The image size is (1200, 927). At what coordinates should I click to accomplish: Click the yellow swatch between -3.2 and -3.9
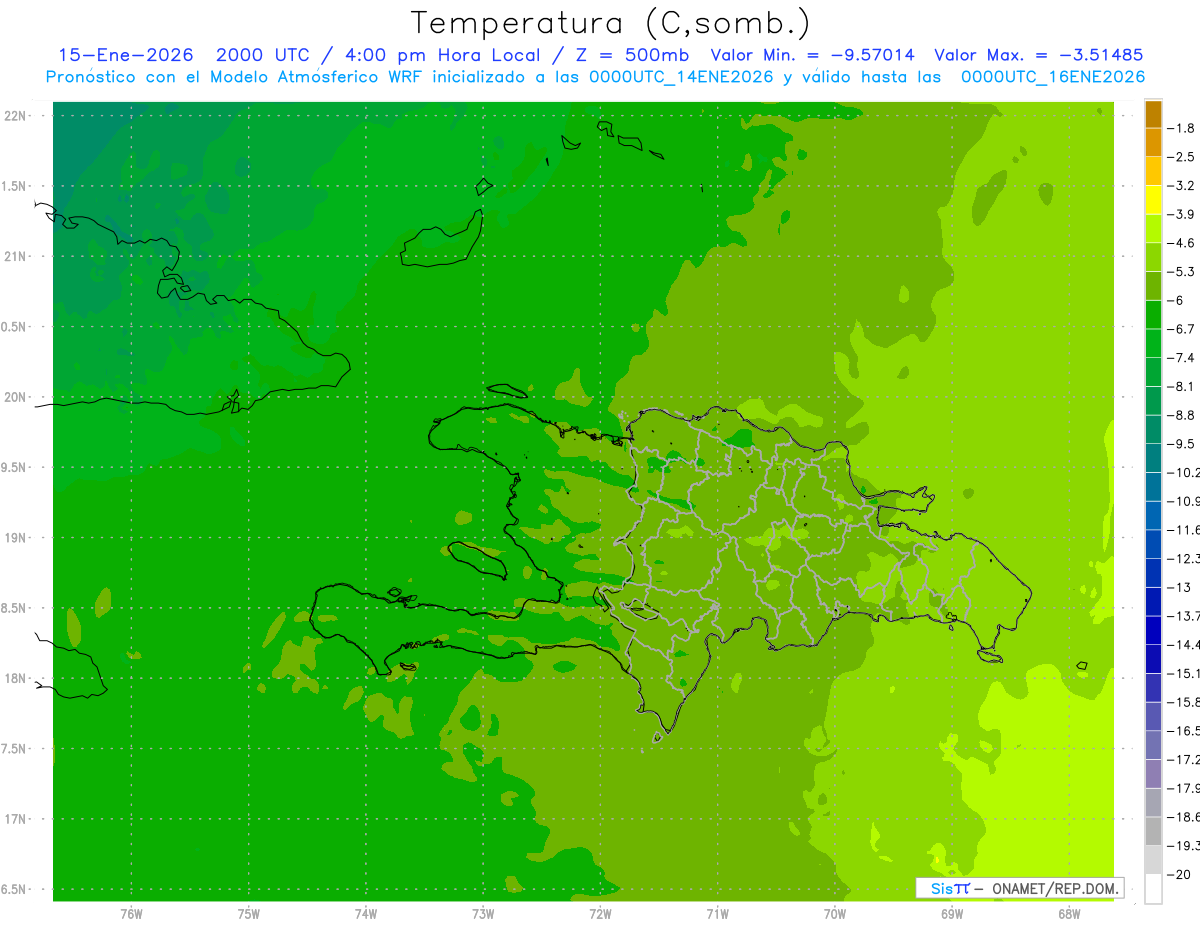tap(1153, 200)
